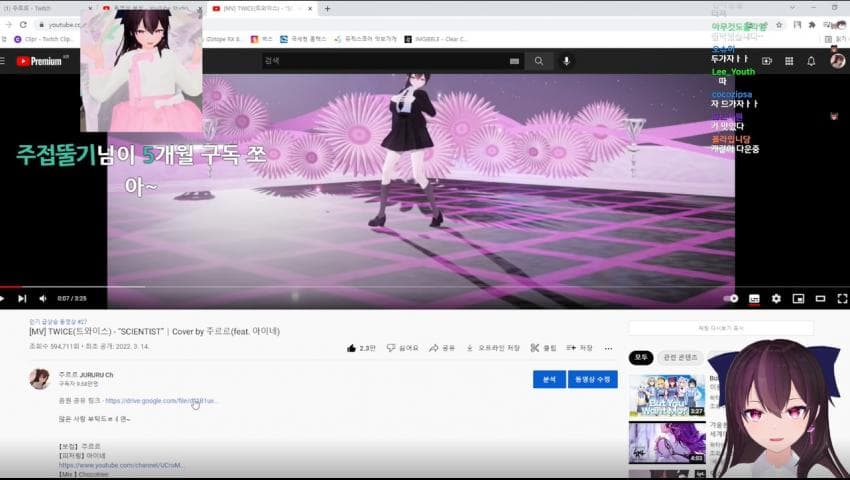Save to playlist with 저장
Screen dimensions: 850x480
(x=579, y=348)
